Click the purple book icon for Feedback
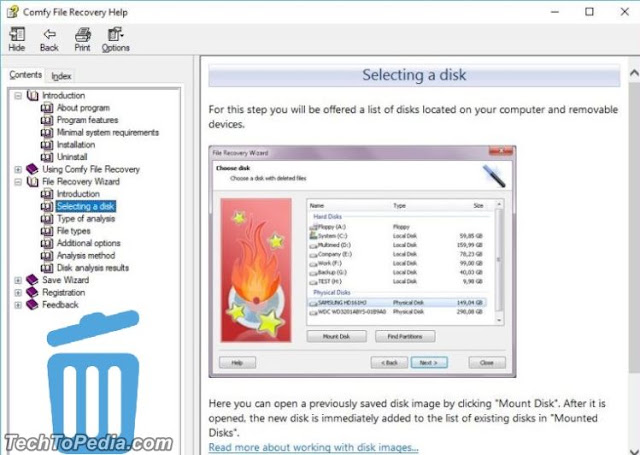The height and width of the screenshot is (455, 640). [x=32, y=304]
